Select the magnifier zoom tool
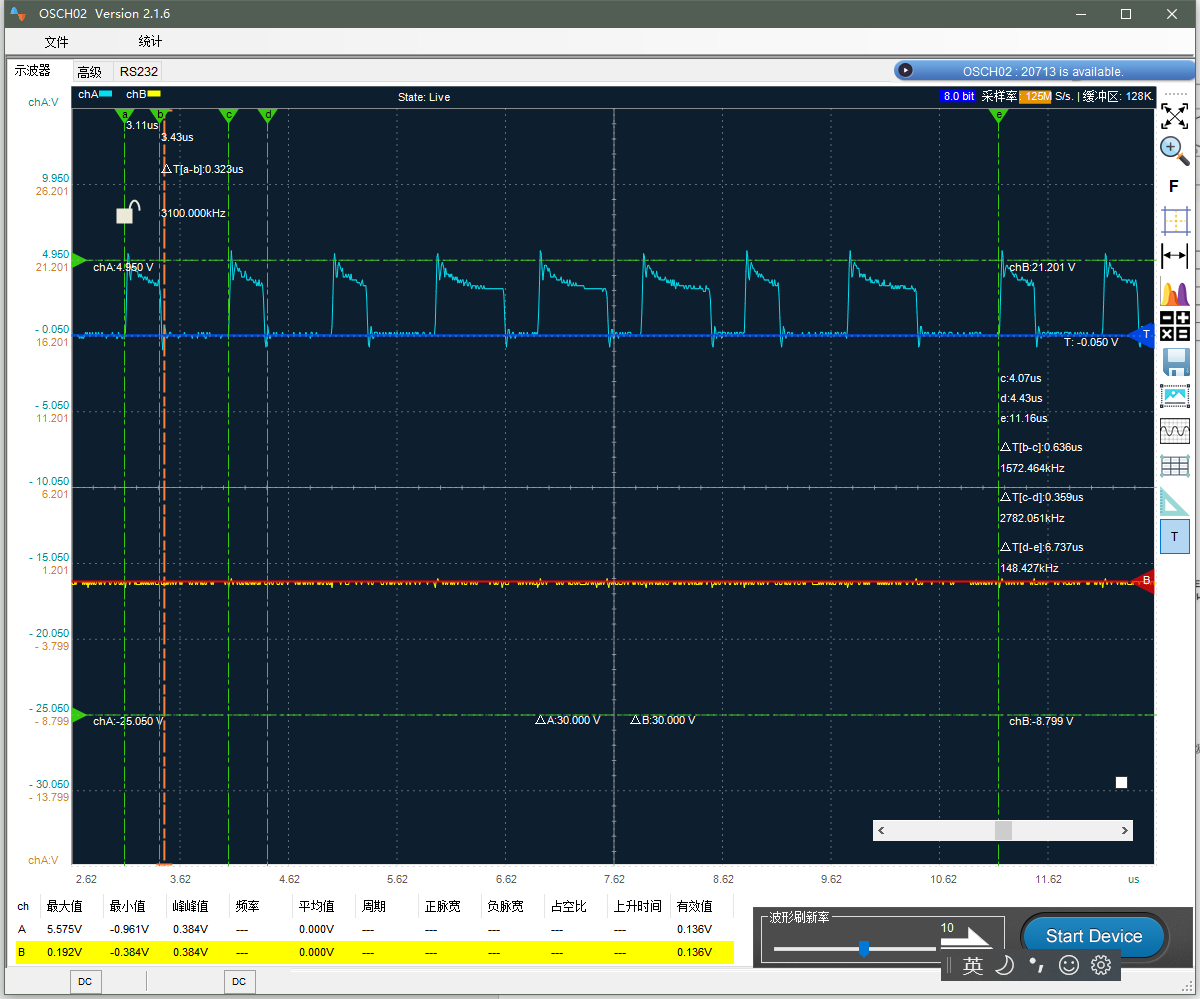Image resolution: width=1200 pixels, height=999 pixels. [x=1174, y=151]
